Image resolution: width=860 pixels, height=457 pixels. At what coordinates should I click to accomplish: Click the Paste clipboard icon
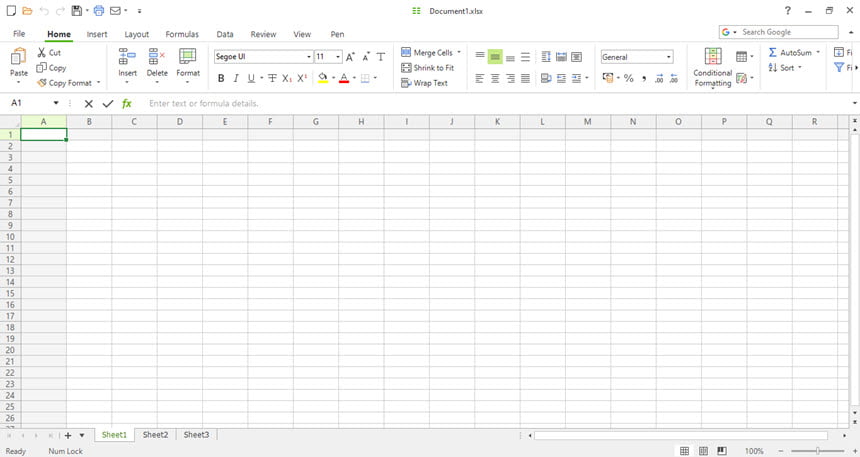point(19,57)
